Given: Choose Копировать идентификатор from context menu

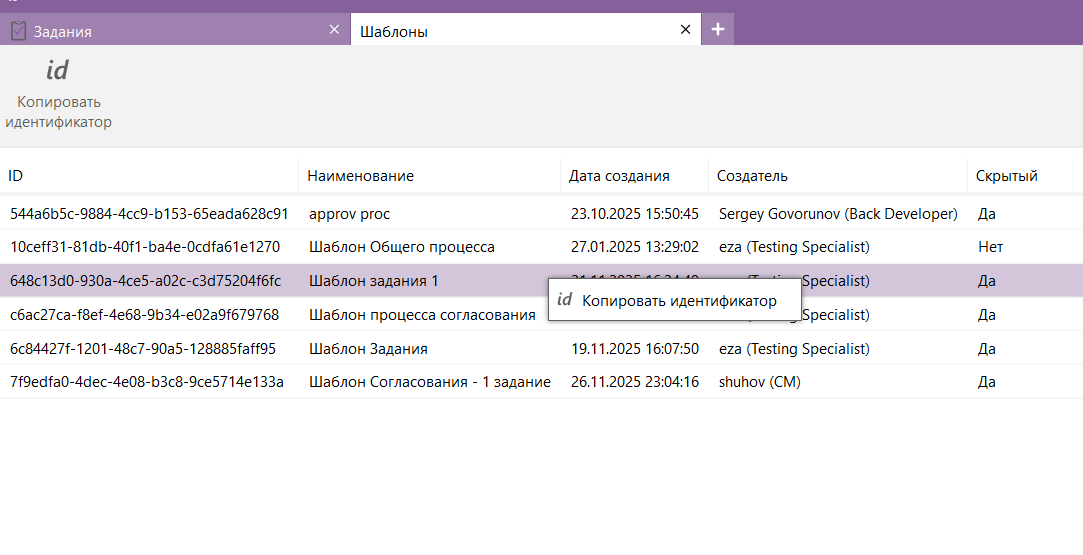Looking at the screenshot, I should [679, 301].
